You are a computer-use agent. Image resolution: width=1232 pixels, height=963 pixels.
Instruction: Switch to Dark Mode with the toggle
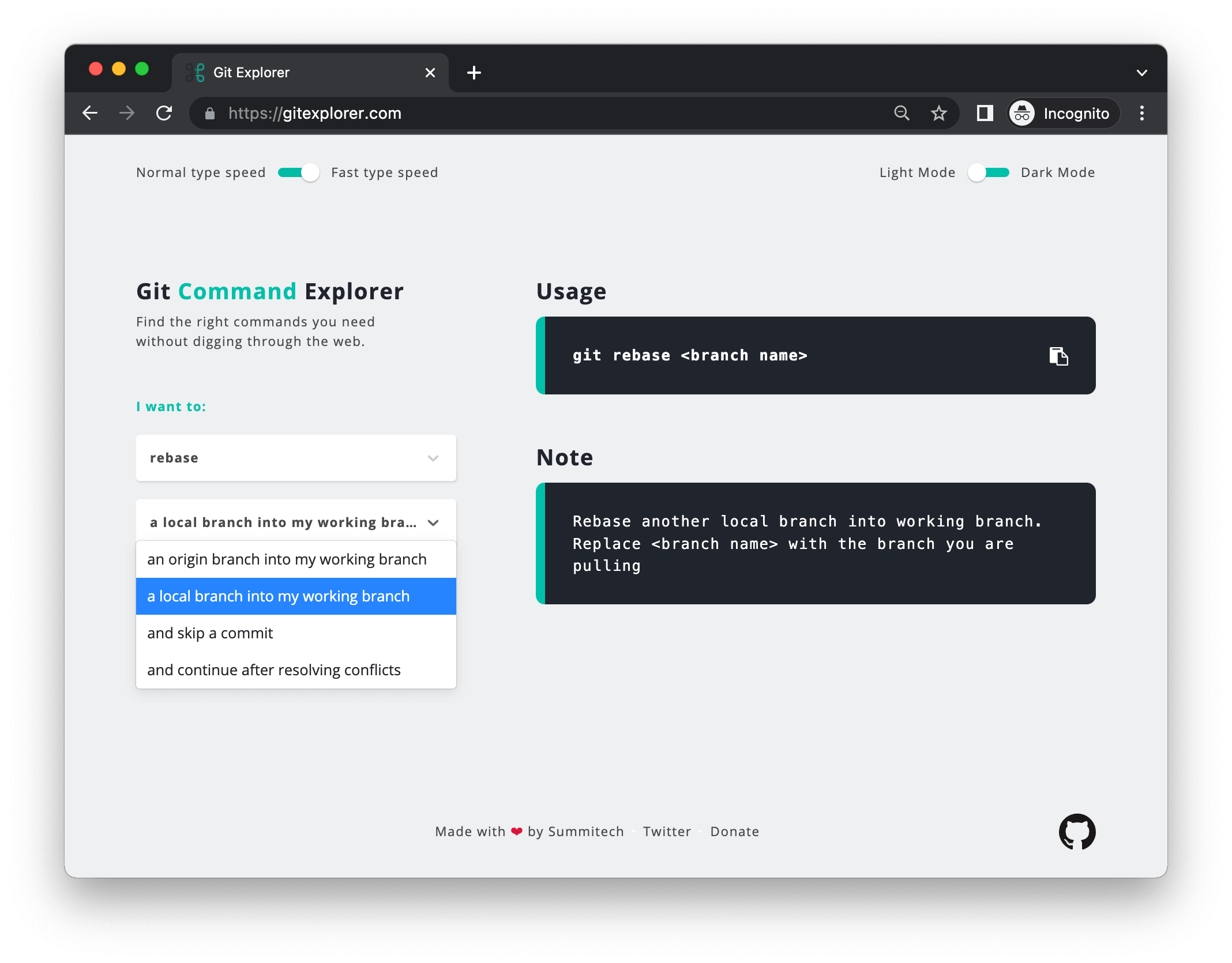tap(988, 172)
